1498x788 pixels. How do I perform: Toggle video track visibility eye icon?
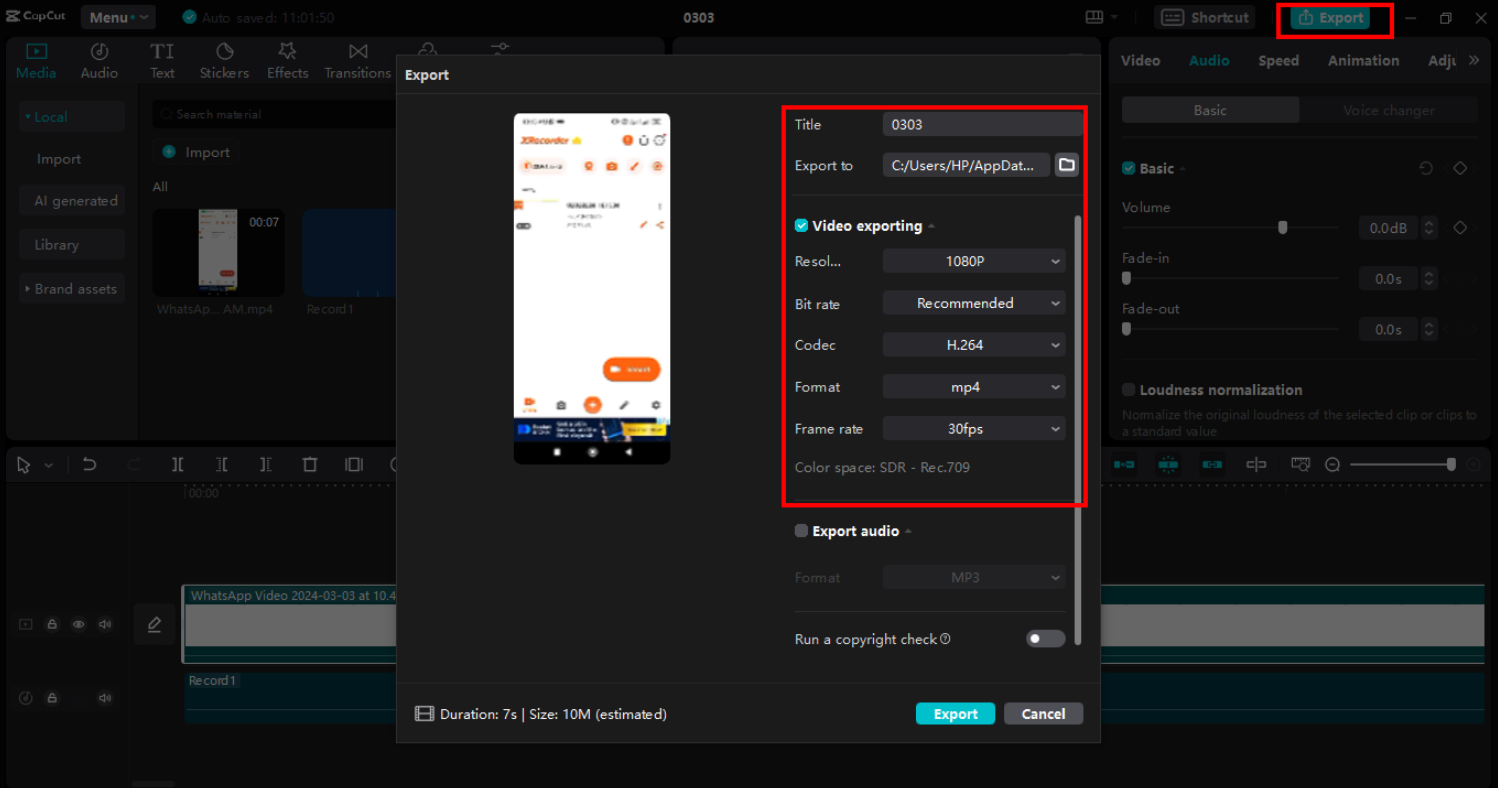coord(79,625)
